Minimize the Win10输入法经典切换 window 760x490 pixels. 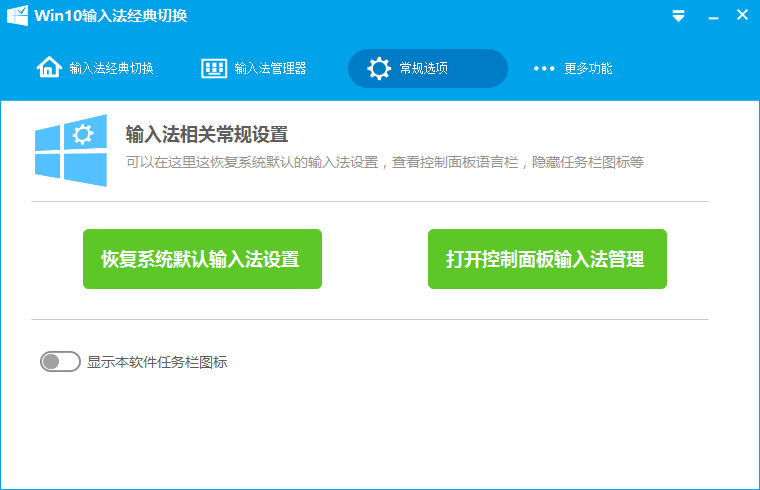click(x=713, y=18)
